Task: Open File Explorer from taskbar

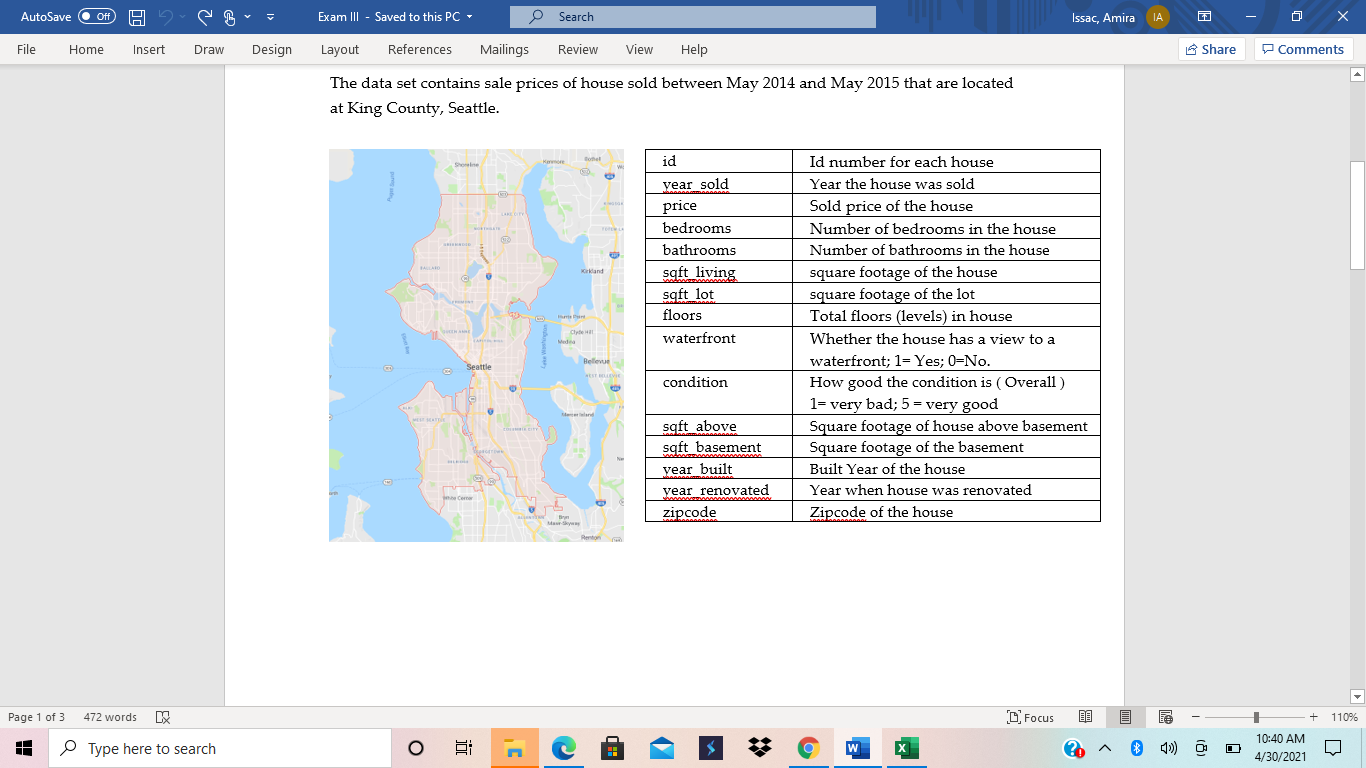Action: [514, 748]
